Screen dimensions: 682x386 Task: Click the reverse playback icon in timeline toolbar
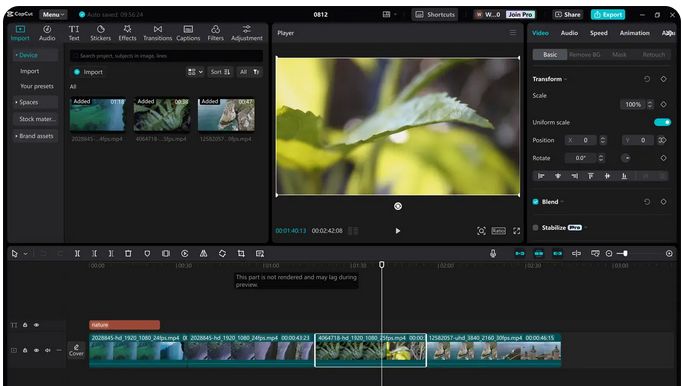(x=184, y=253)
